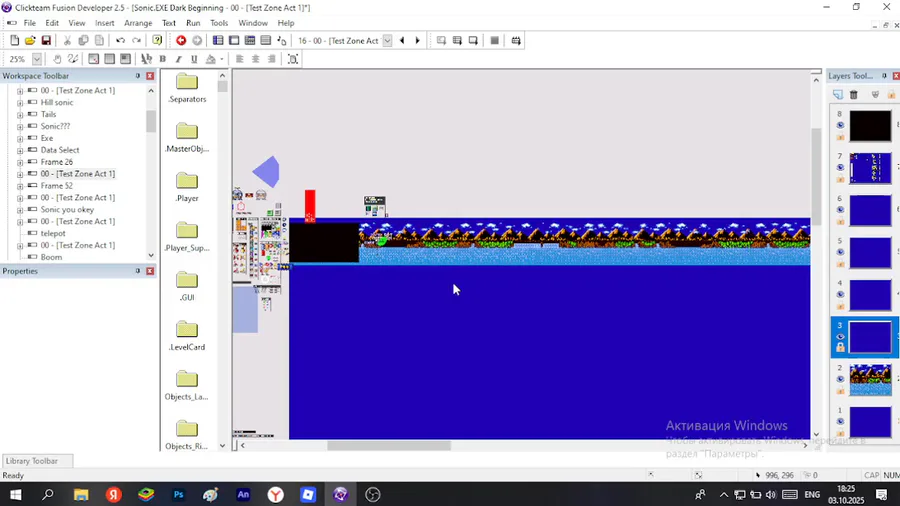Toggle visibility eye of layer 7
Screen dimensions: 900x506
point(840,168)
